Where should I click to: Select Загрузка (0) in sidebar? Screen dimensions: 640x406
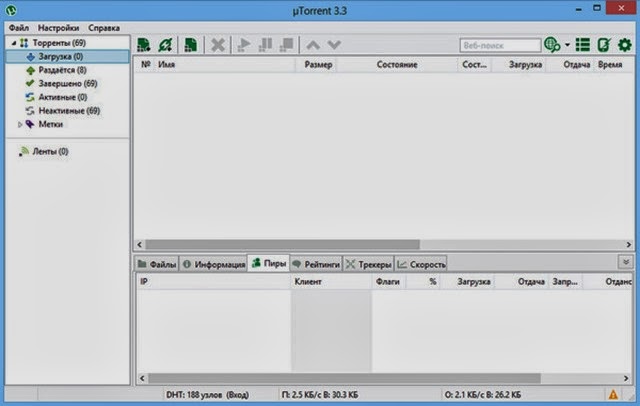68,56
